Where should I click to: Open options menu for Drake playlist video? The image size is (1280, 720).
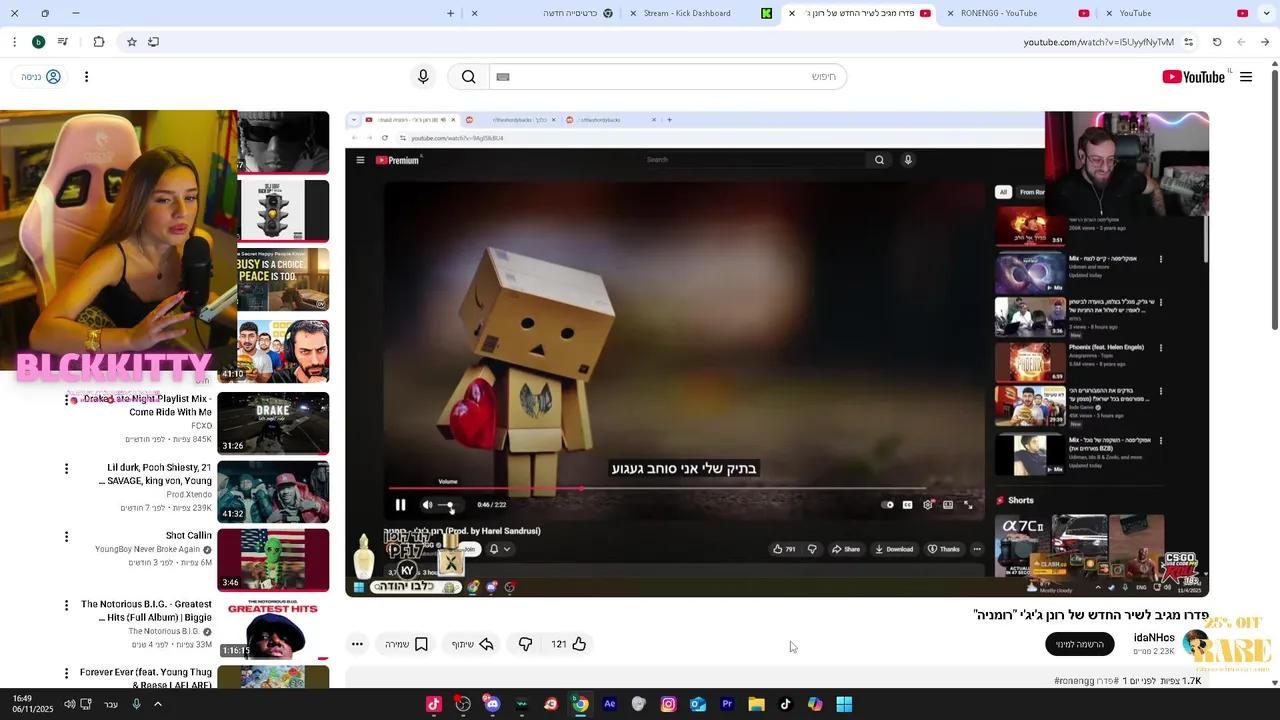tap(67, 399)
